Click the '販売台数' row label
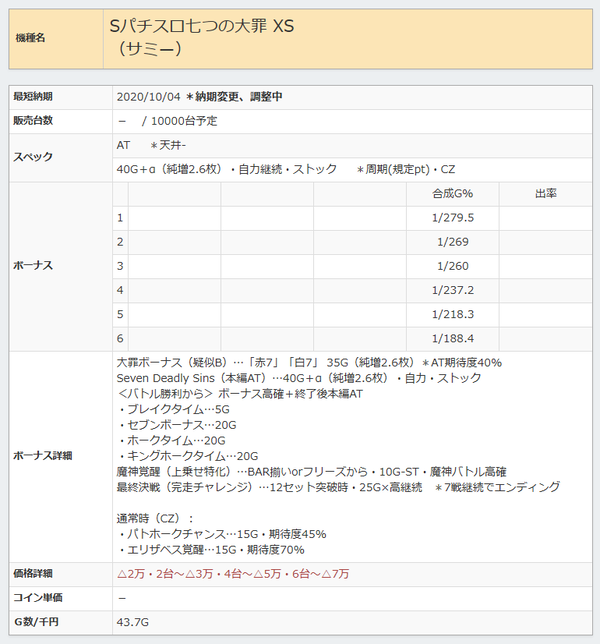The image size is (600, 644). (33, 121)
